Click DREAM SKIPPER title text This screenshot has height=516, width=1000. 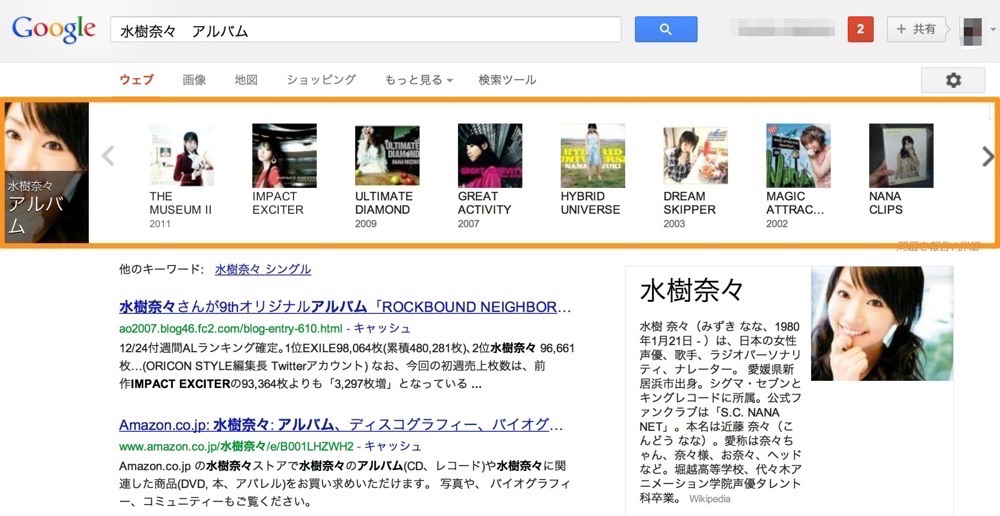689,203
